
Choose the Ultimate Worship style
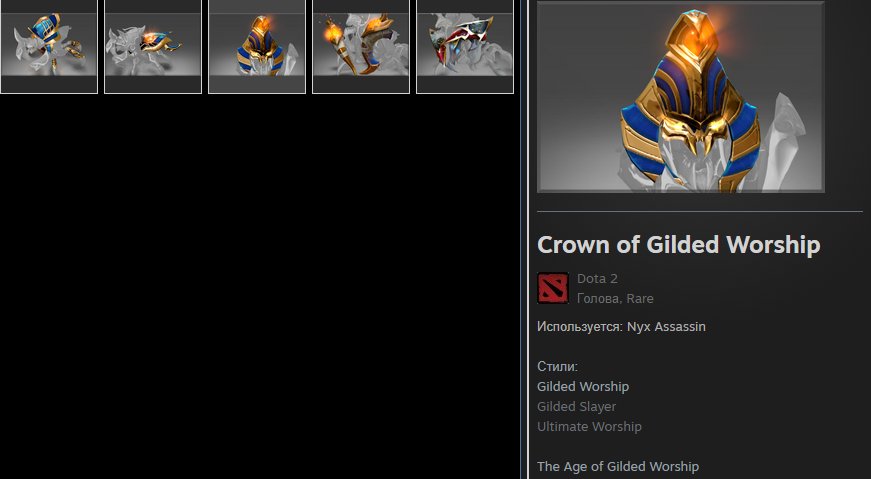coord(589,427)
